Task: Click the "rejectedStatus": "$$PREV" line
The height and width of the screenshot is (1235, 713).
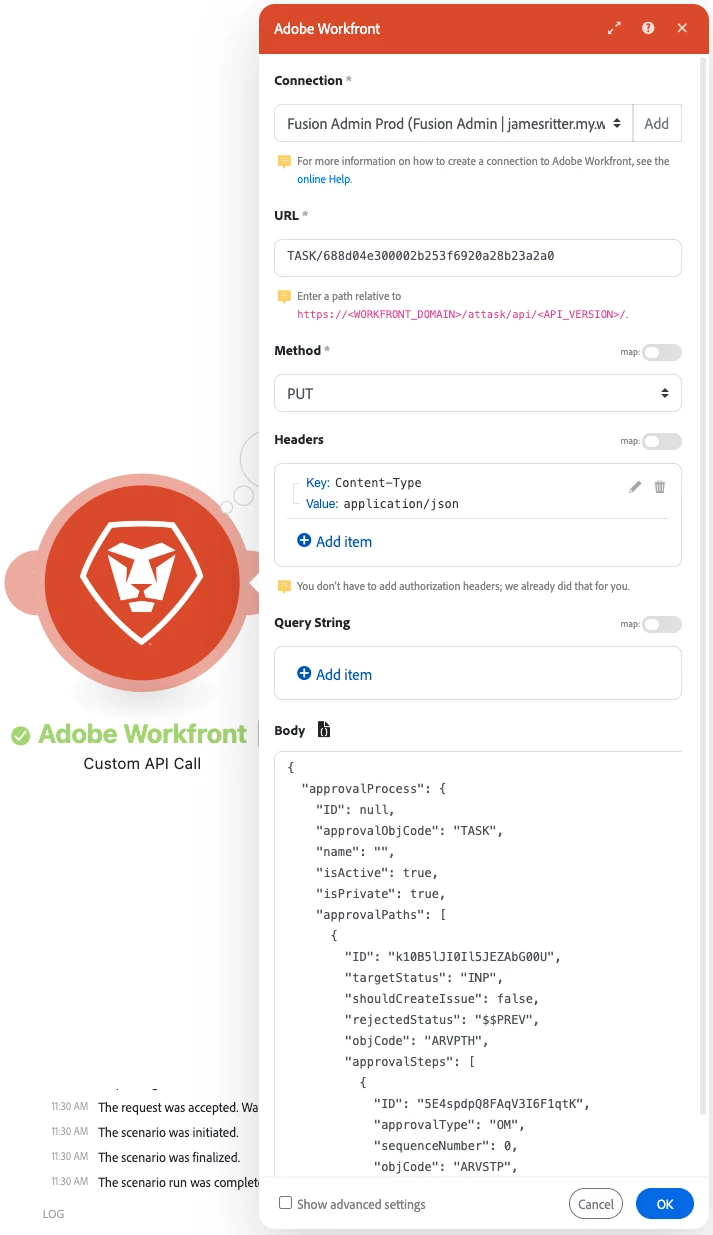Action: click(441, 1019)
